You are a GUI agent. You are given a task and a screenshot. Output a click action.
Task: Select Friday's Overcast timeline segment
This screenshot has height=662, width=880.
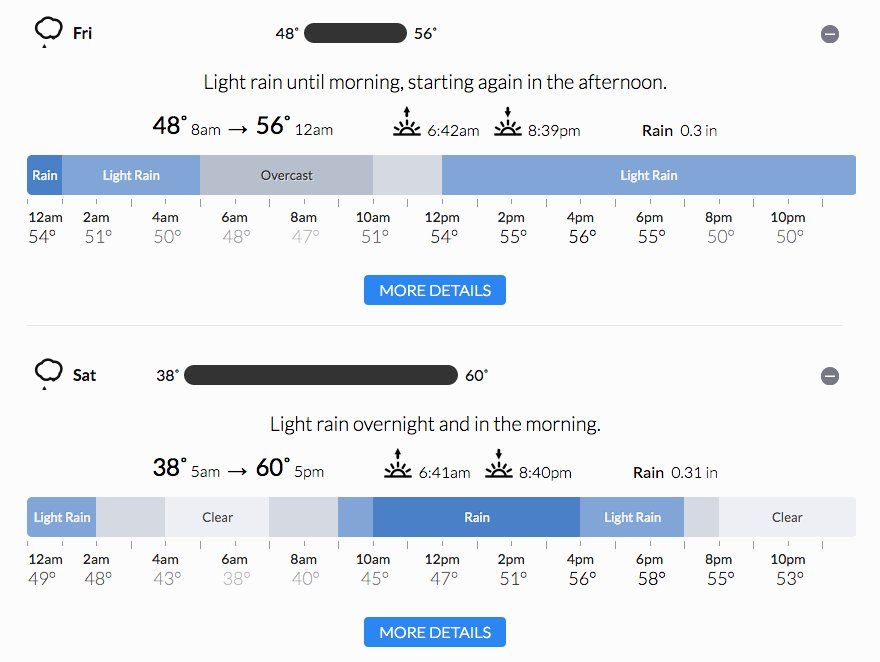point(287,175)
